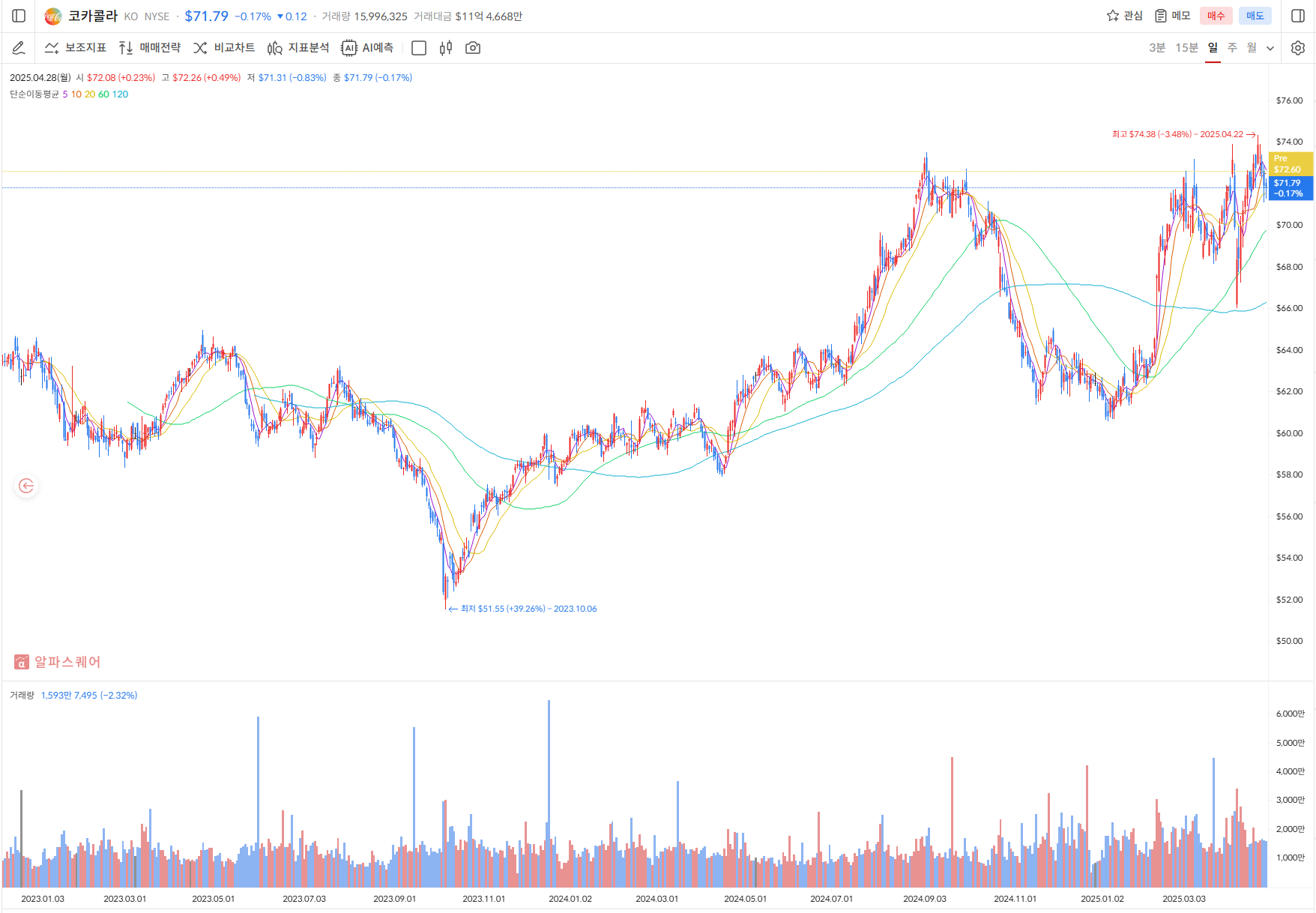The width and height of the screenshot is (1316, 913).
Task: Click the KO ticker symbol
Action: [x=131, y=16]
